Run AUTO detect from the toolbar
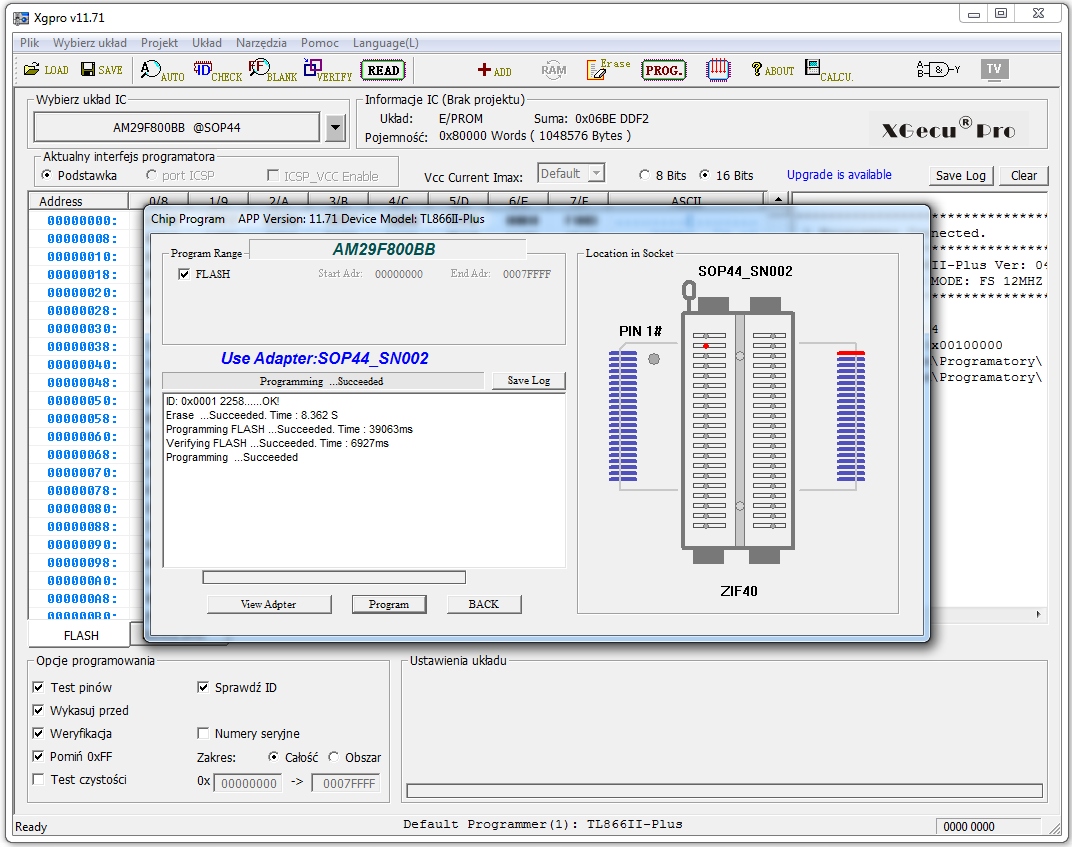 click(161, 70)
